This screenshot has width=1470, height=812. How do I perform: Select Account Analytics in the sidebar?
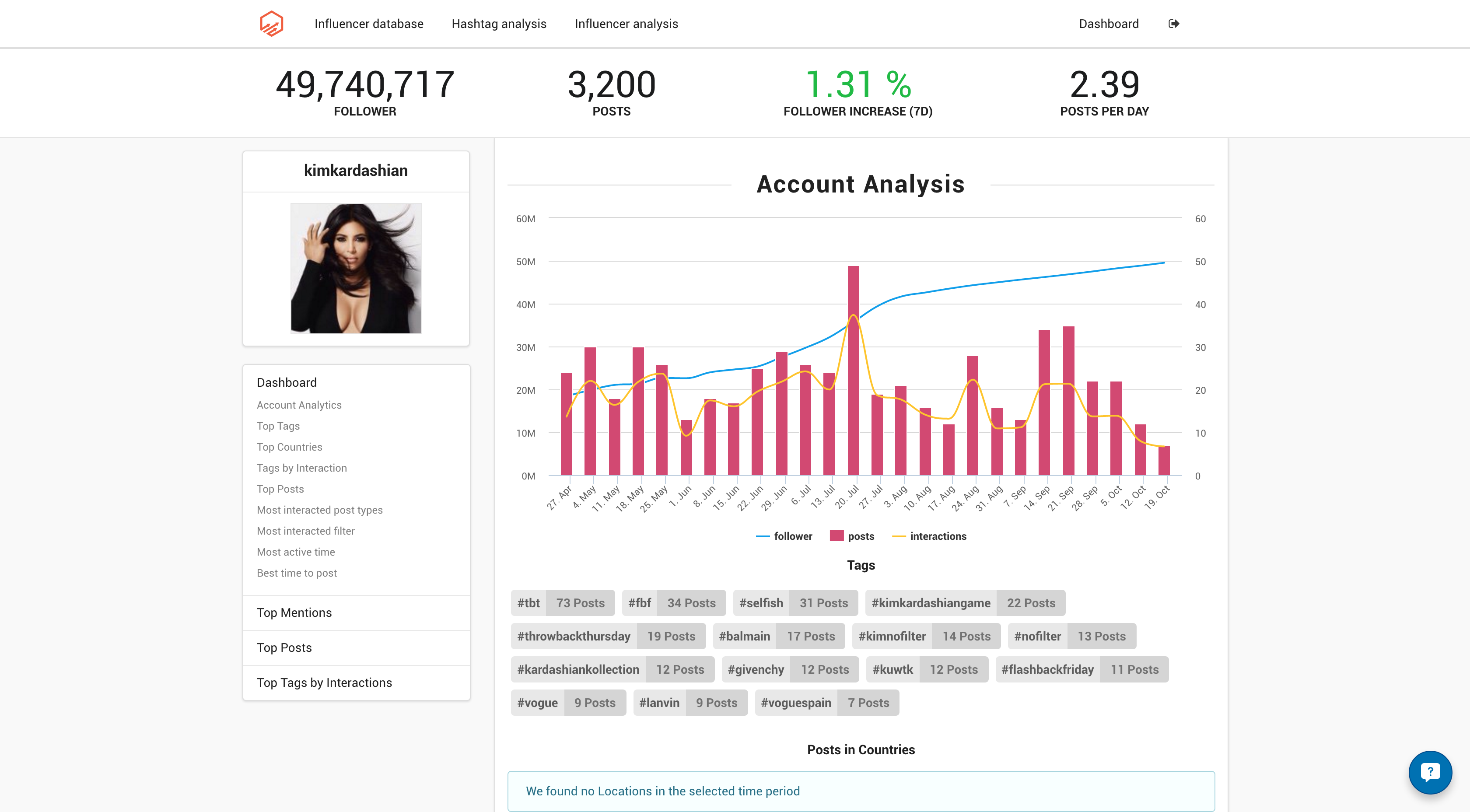pyautogui.click(x=299, y=405)
